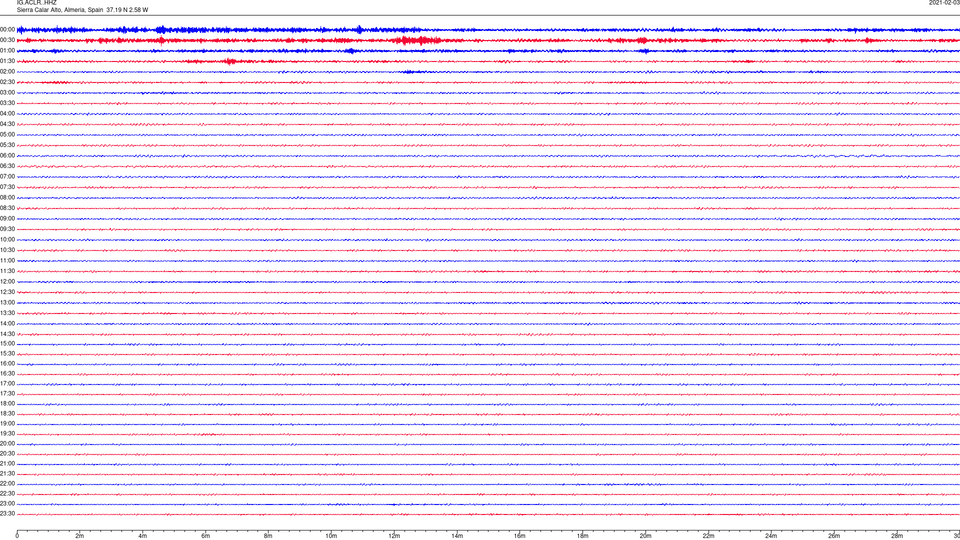Click the 12m tick label on time axis
The width and height of the screenshot is (960, 540).
pos(394,536)
